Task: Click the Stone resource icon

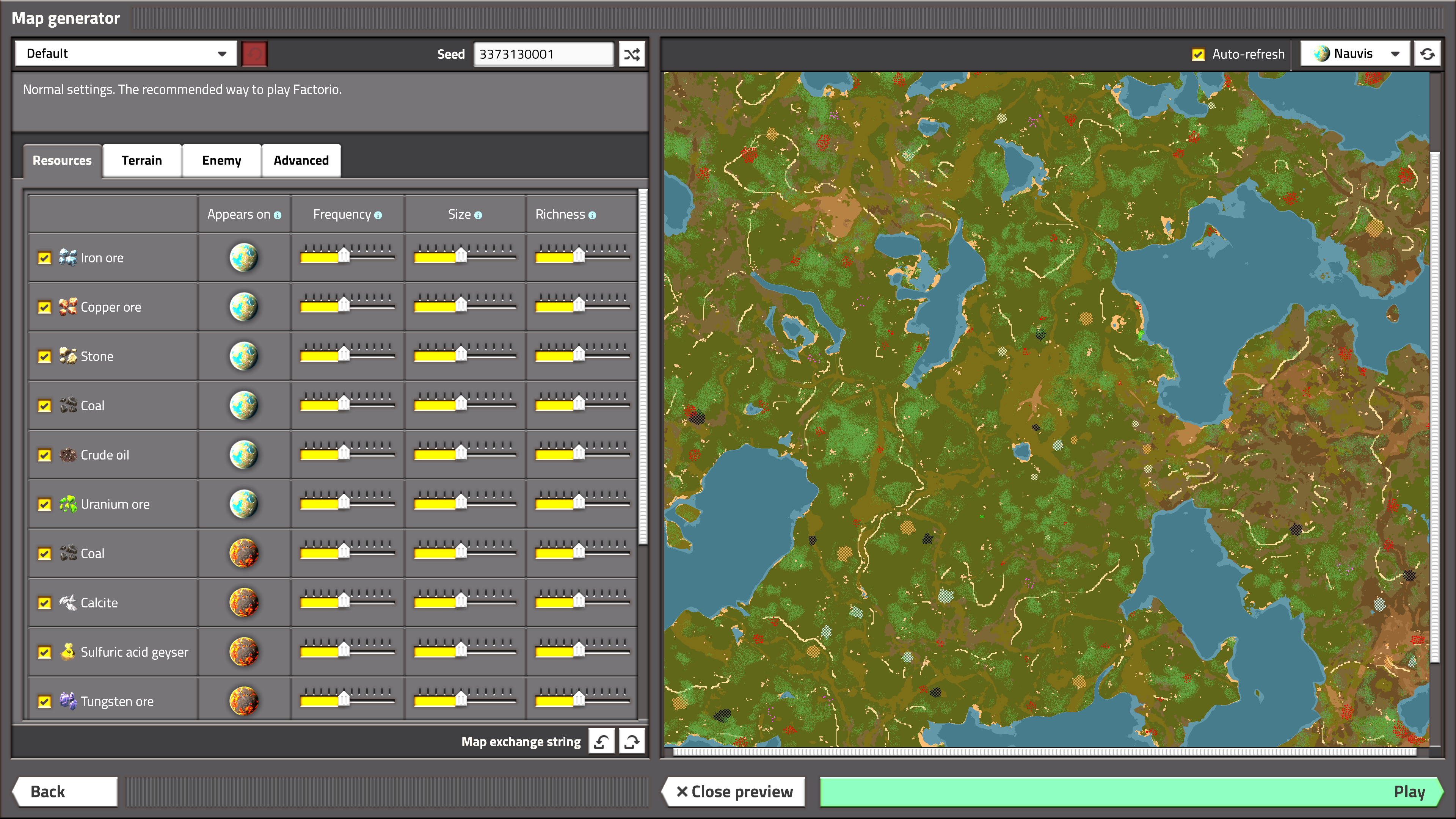Action: (x=68, y=356)
